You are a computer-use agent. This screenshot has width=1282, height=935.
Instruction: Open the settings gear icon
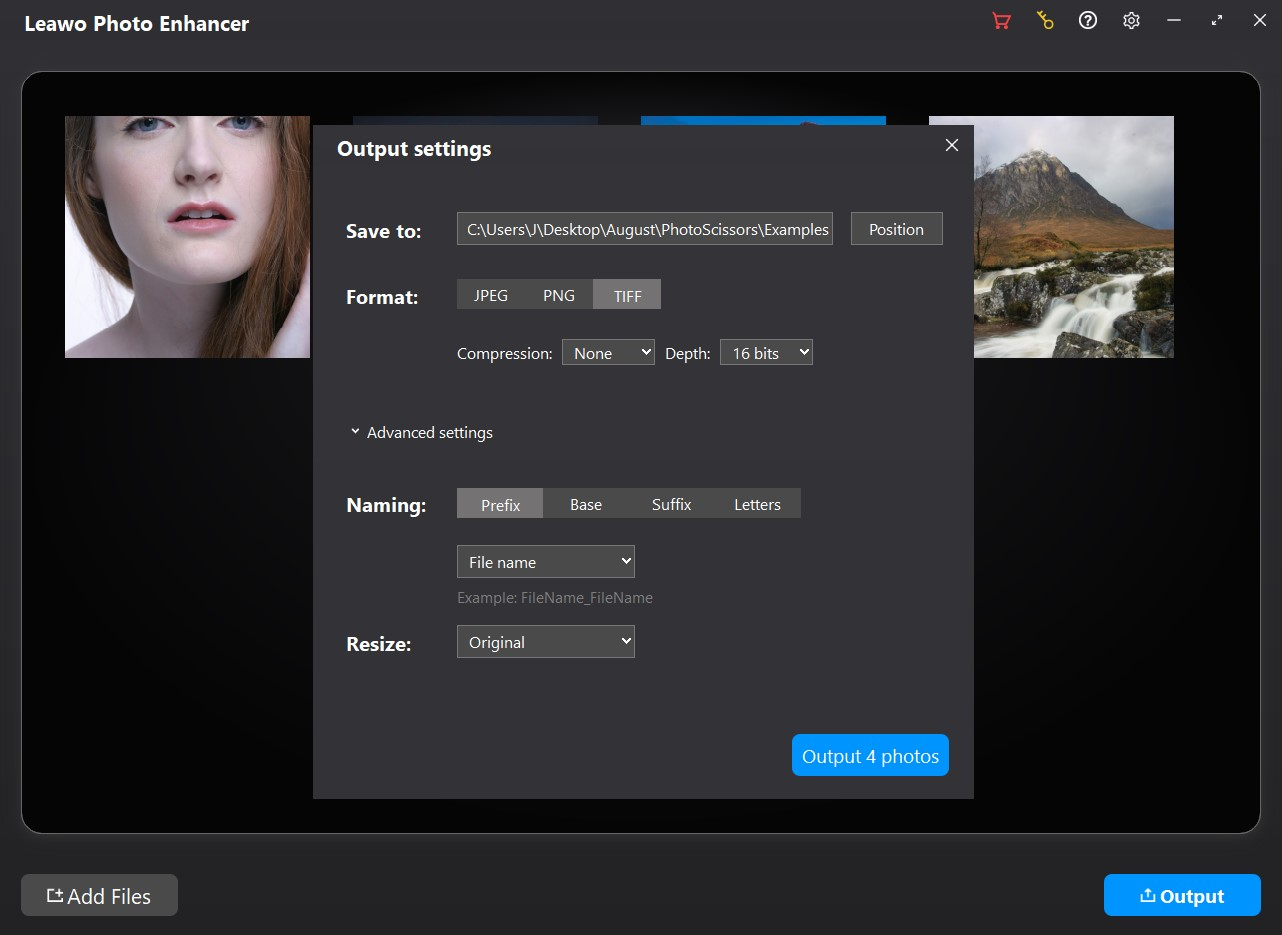coord(1131,21)
